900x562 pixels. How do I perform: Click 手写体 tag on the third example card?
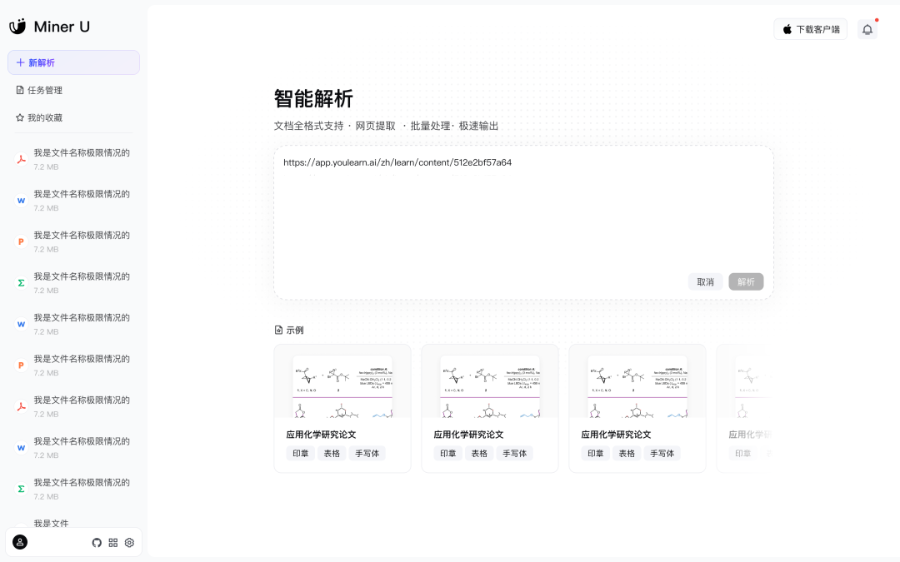(x=662, y=454)
